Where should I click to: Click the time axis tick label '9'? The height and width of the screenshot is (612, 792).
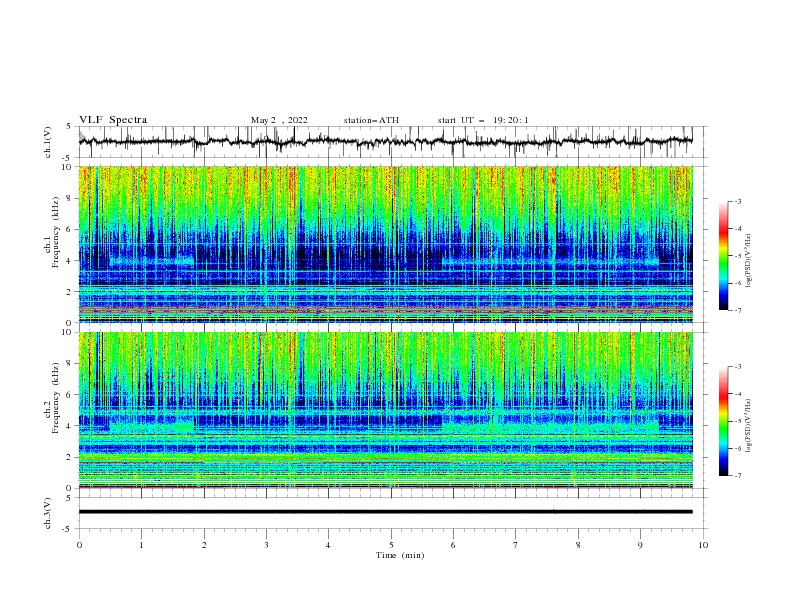[640, 545]
